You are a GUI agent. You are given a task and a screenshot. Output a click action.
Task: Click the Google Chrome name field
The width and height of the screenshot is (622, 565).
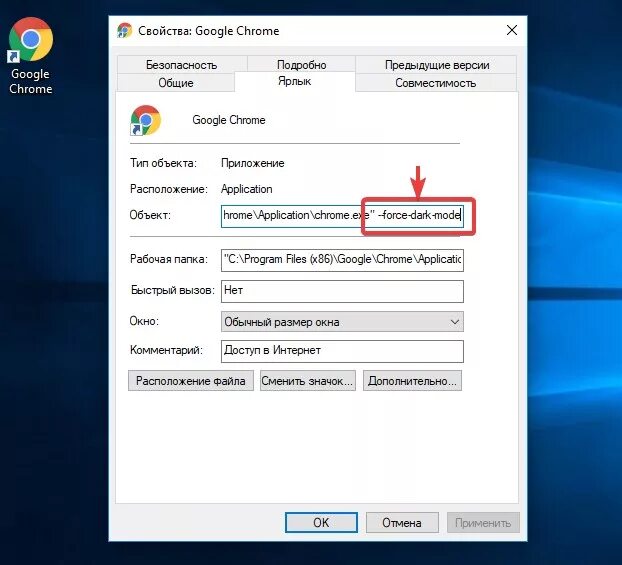coord(229,120)
